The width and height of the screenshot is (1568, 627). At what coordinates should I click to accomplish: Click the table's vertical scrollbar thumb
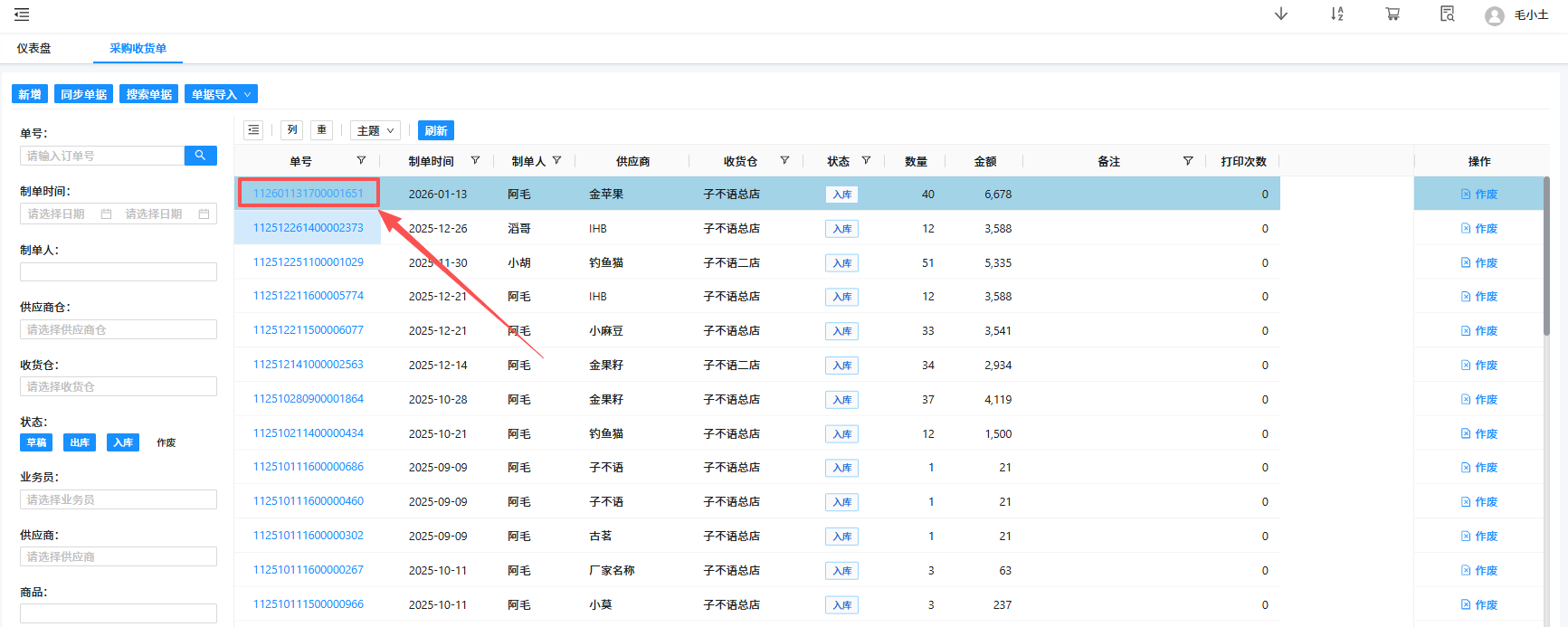click(x=1546, y=258)
